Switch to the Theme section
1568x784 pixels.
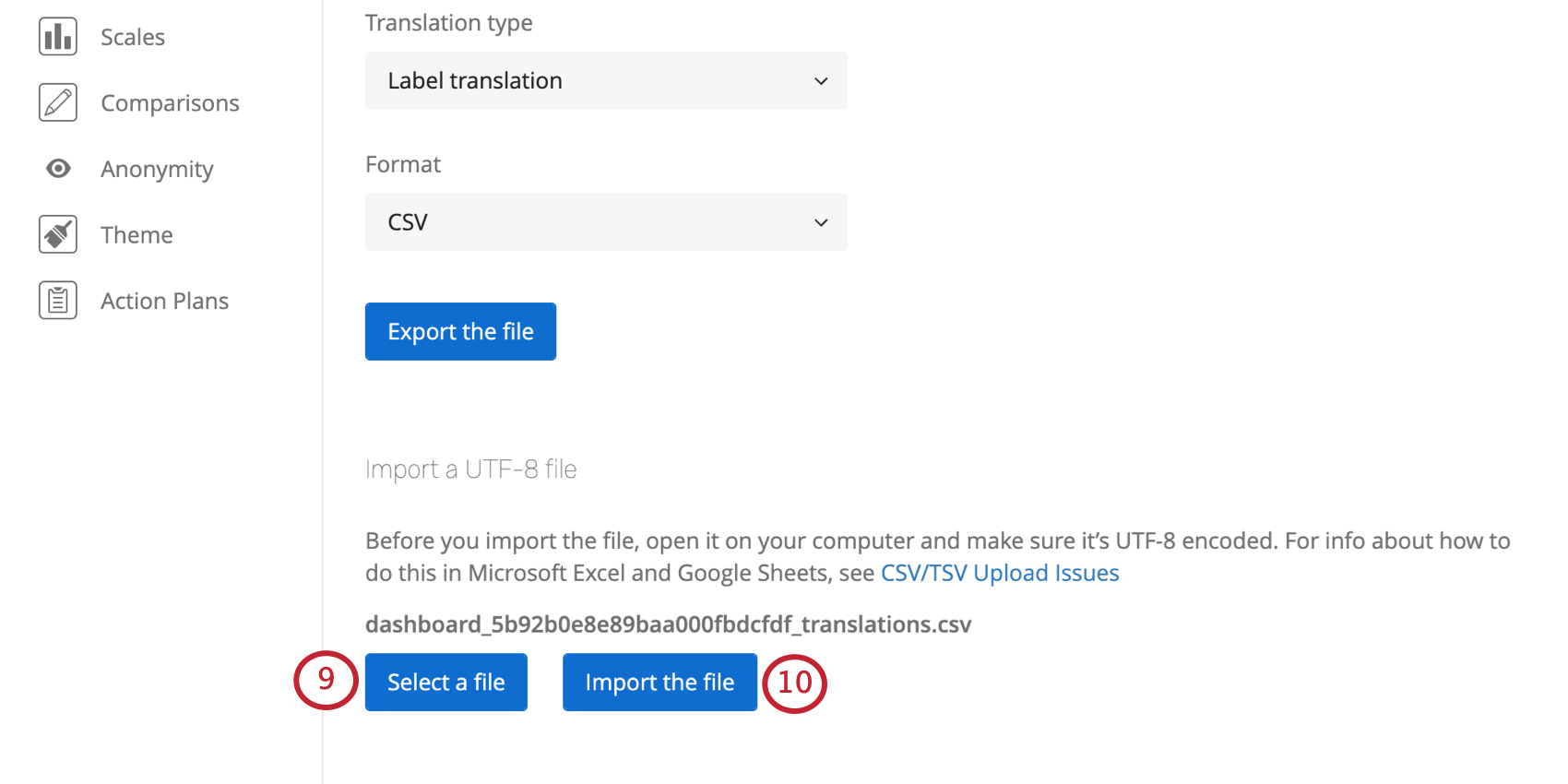[x=137, y=235]
